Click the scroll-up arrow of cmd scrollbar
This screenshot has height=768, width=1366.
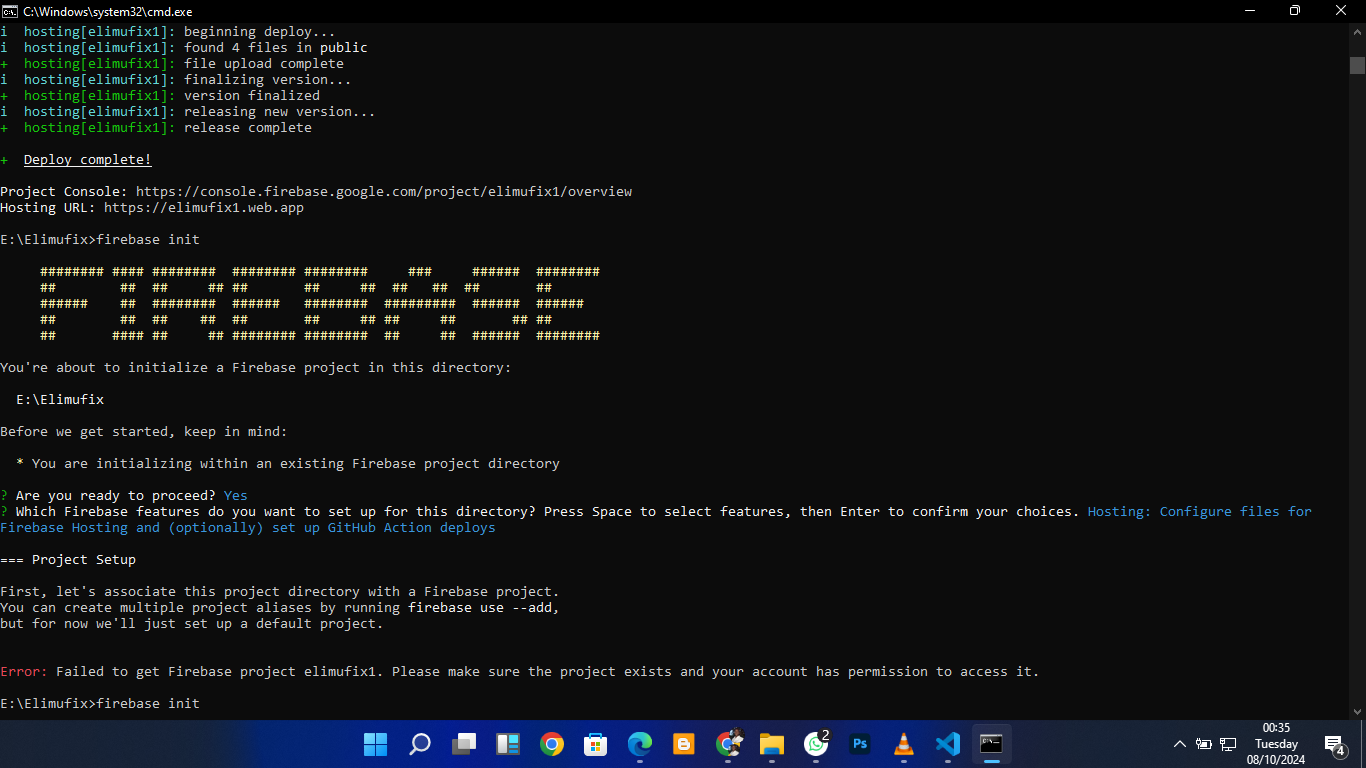click(1357, 31)
